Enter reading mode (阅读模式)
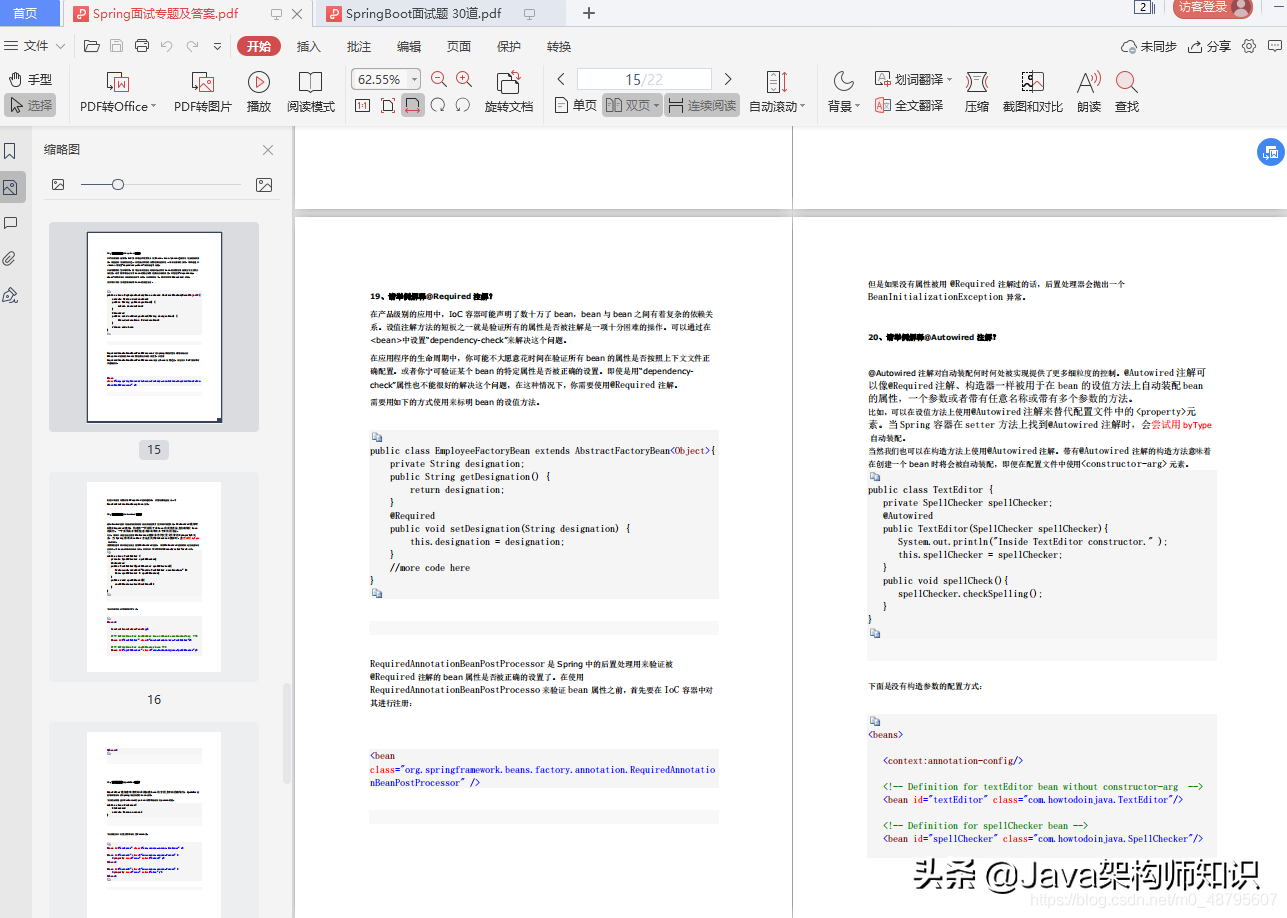Screen dimensions: 1287x918 (x=311, y=93)
